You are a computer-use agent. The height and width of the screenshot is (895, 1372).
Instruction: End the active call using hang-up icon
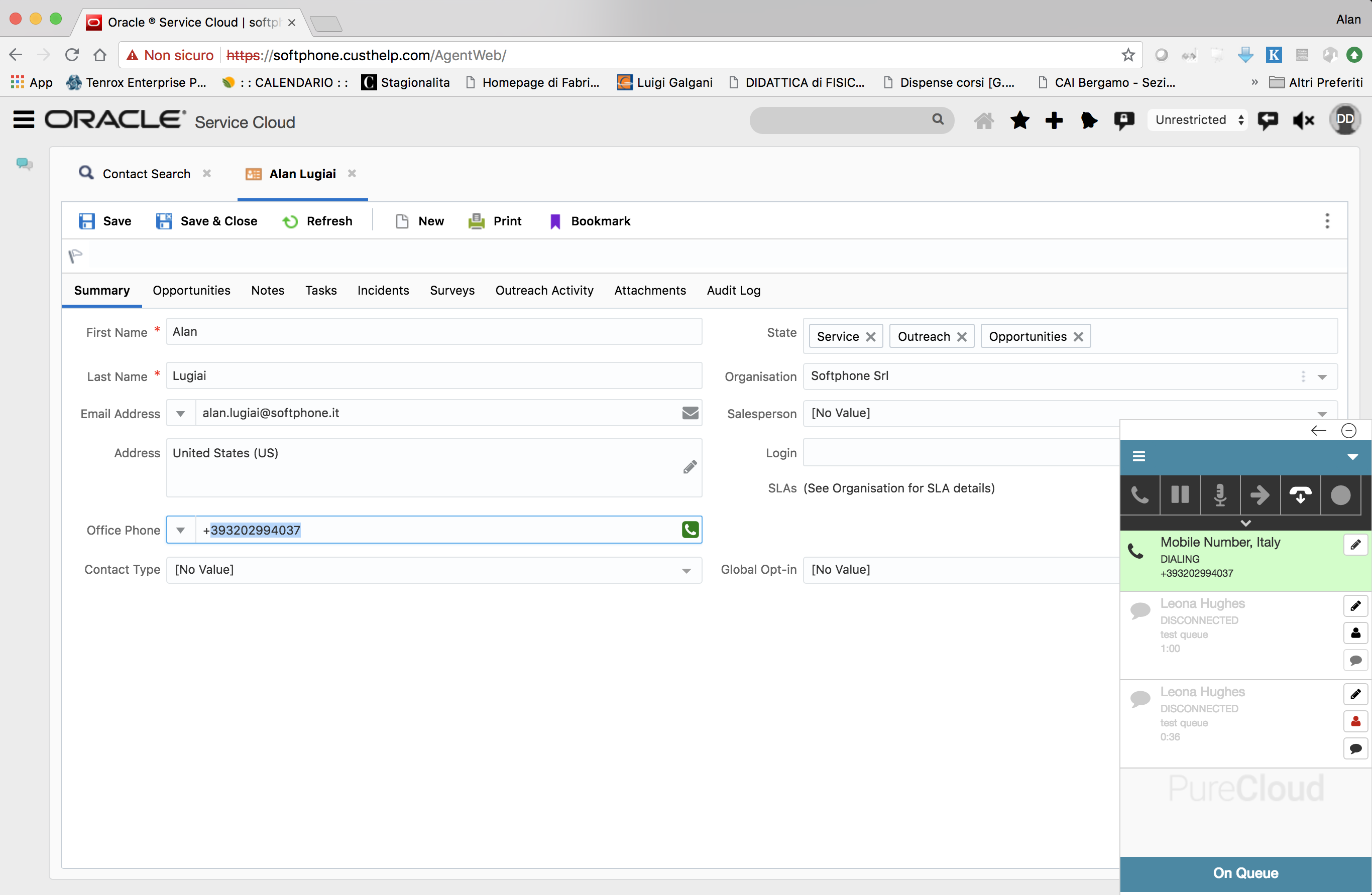[x=1300, y=495]
